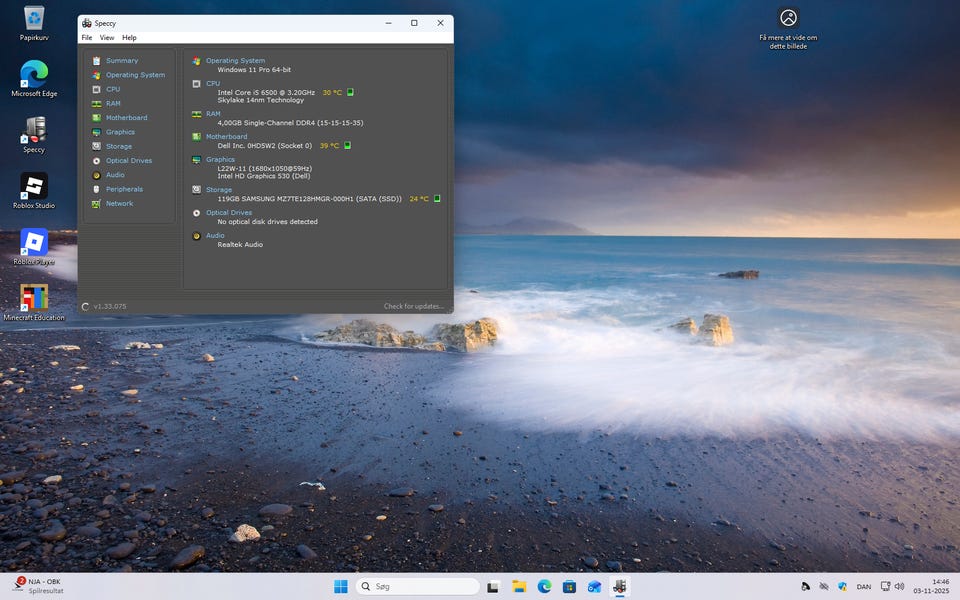Click the taskbar Søg search box
960x600 pixels.
pyautogui.click(x=417, y=587)
